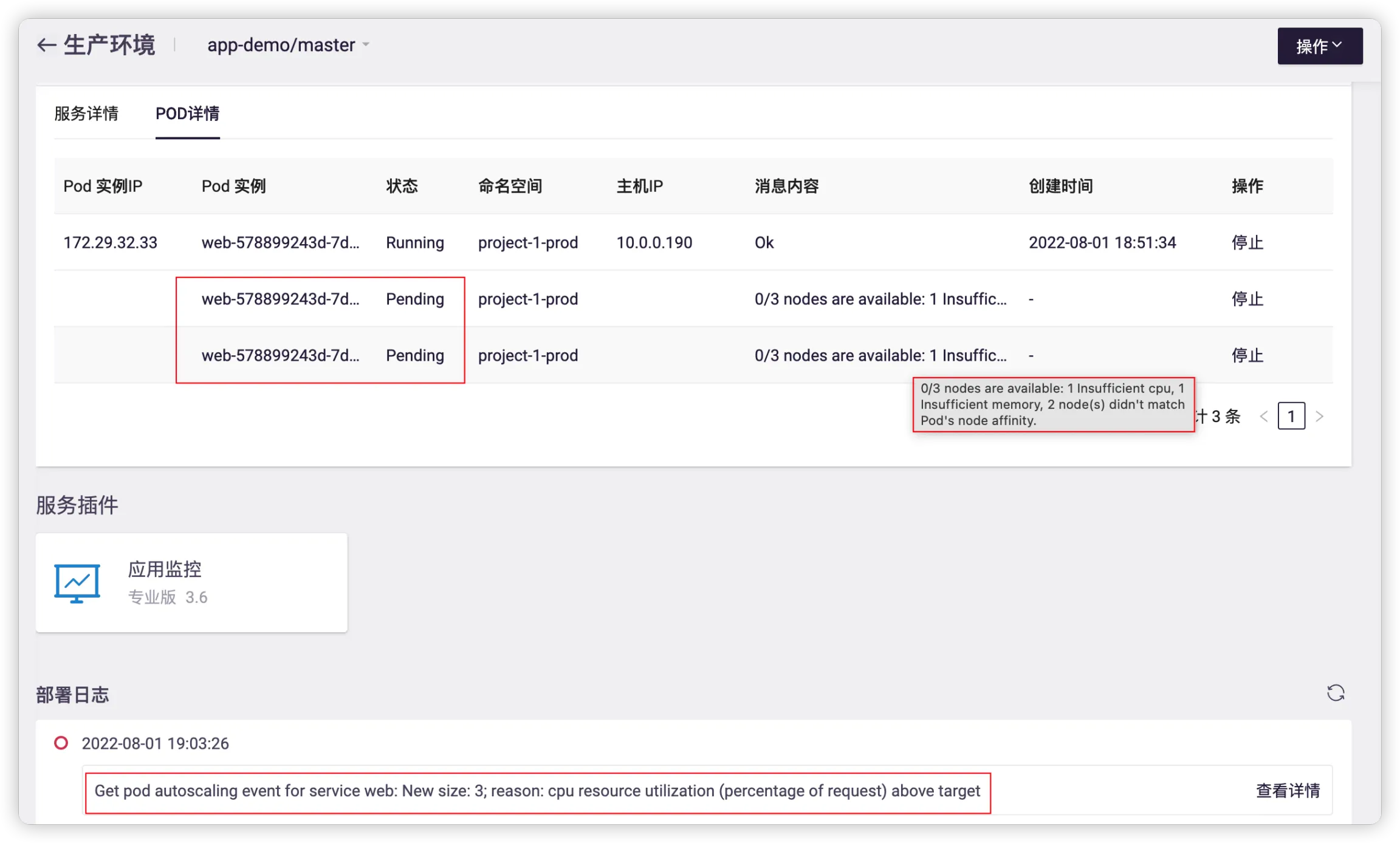
Task: Click 停止 for the first Pending pod
Action: tap(1247, 299)
